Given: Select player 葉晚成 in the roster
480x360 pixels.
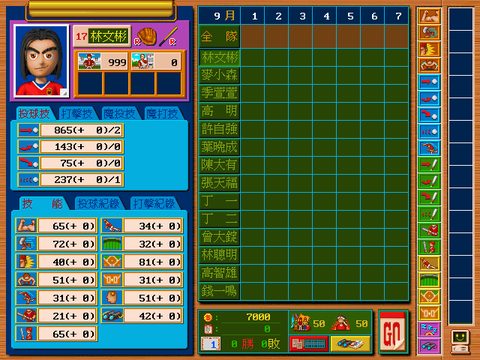Looking at the screenshot, I should click(219, 147).
